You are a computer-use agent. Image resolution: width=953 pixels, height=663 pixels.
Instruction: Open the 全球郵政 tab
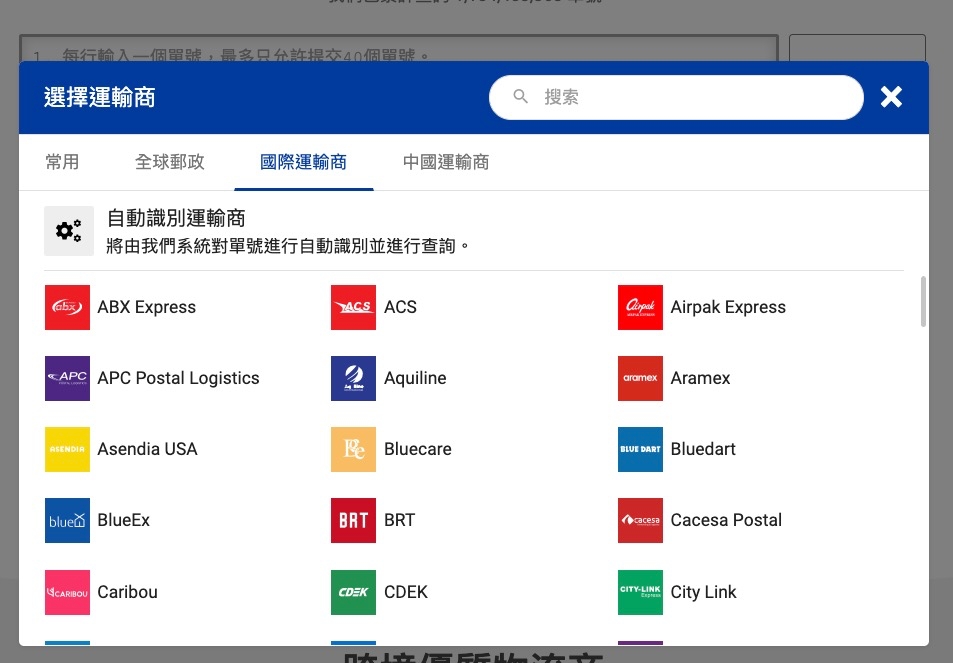[x=170, y=162]
